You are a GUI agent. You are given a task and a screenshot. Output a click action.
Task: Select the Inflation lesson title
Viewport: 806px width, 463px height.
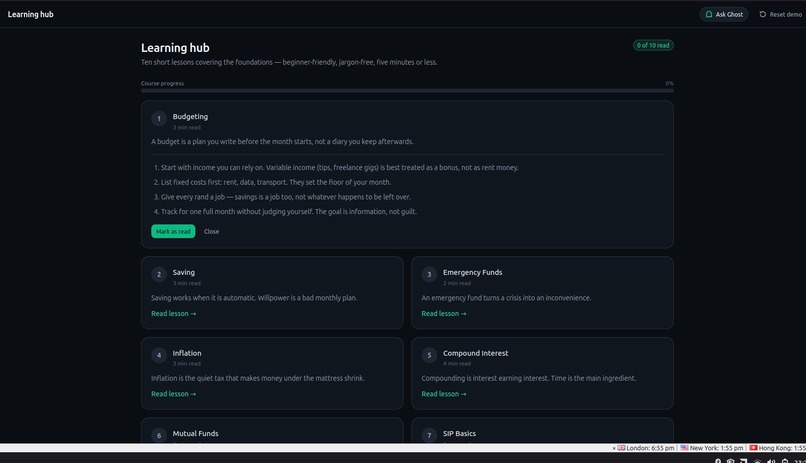pyautogui.click(x=187, y=353)
